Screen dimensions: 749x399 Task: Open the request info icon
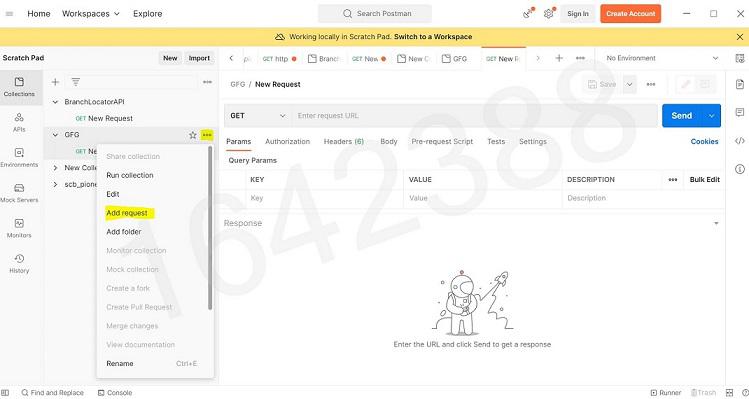739,169
